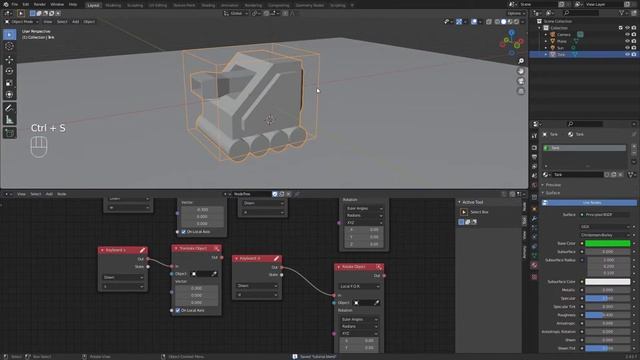Click eyedropper on Rotate Object node
The height and width of the screenshot is (360, 640).
pyautogui.click(x=377, y=303)
